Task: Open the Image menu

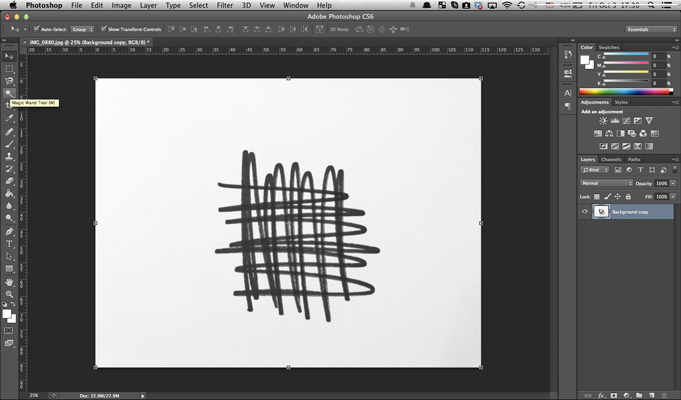Action: [x=121, y=5]
